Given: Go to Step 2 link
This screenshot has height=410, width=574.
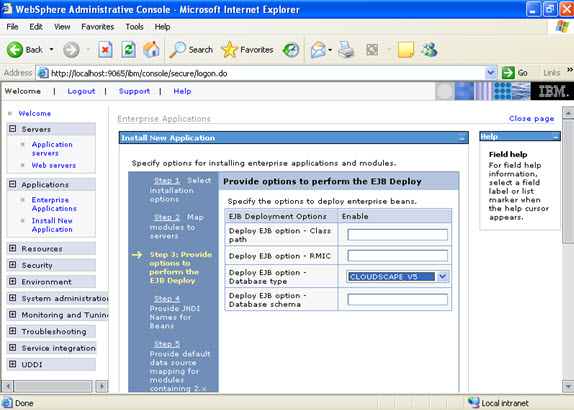Looking at the screenshot, I should coord(167,217).
